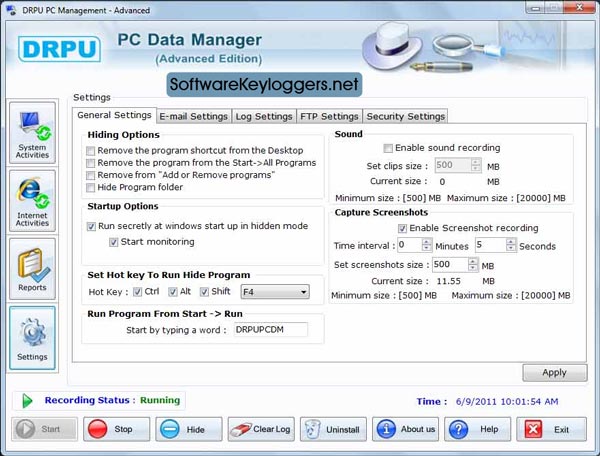Click the Minutes time interval field

point(410,245)
